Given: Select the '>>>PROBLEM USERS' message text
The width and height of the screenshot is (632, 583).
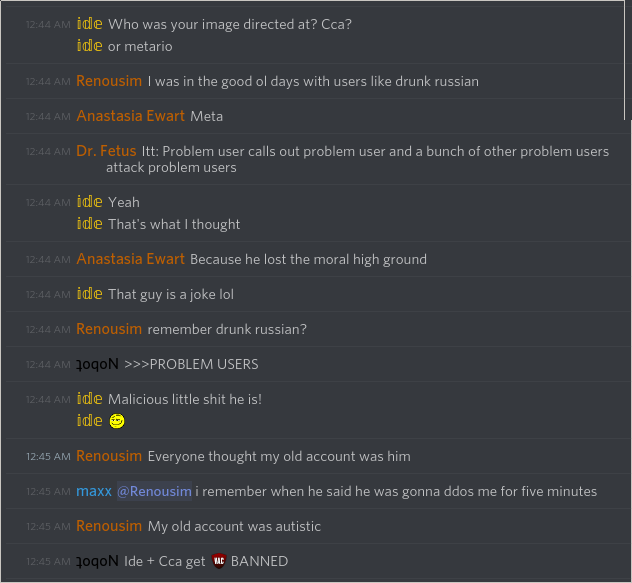Looking at the screenshot, I should click(191, 364).
